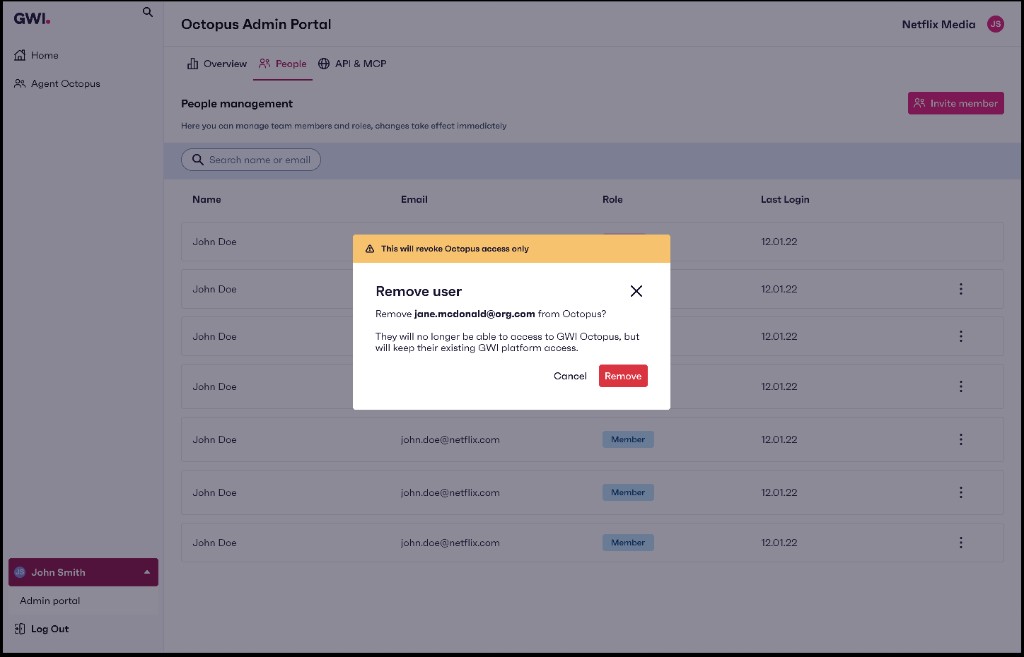This screenshot has width=1024, height=657.
Task: Click the Member badge in the fifth row
Action: [628, 440]
